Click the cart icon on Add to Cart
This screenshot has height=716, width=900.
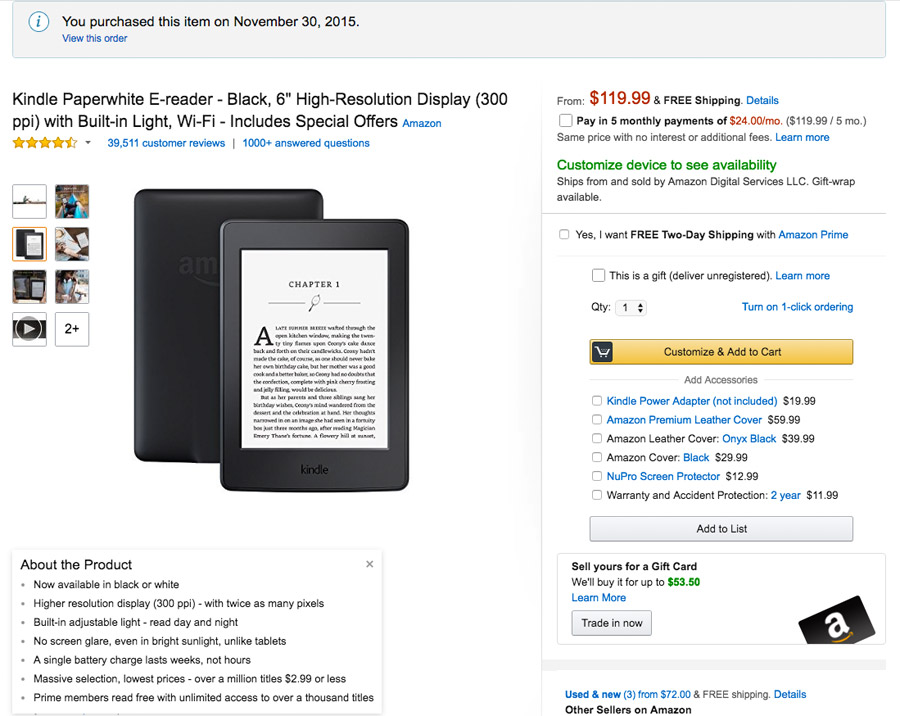pyautogui.click(x=602, y=352)
